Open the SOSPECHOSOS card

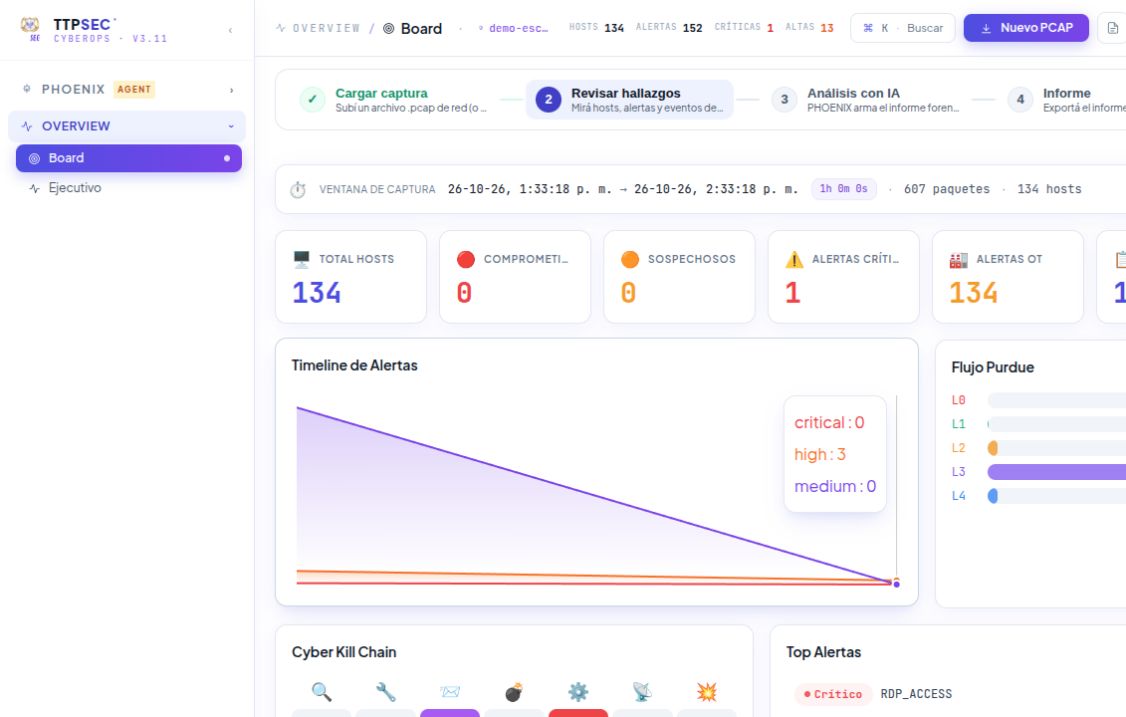[x=679, y=277]
